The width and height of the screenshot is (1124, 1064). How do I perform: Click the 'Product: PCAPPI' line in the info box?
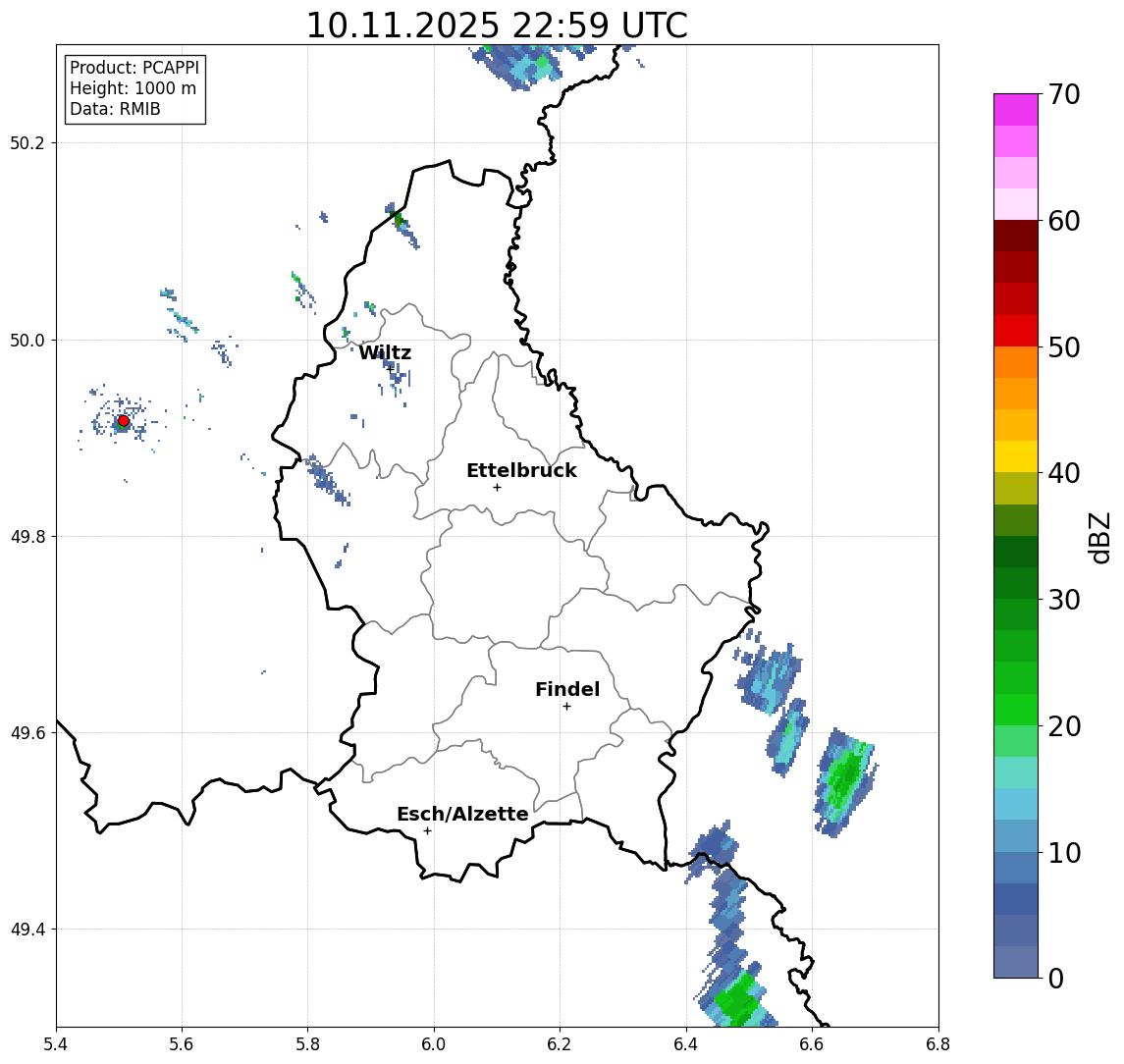134,68
